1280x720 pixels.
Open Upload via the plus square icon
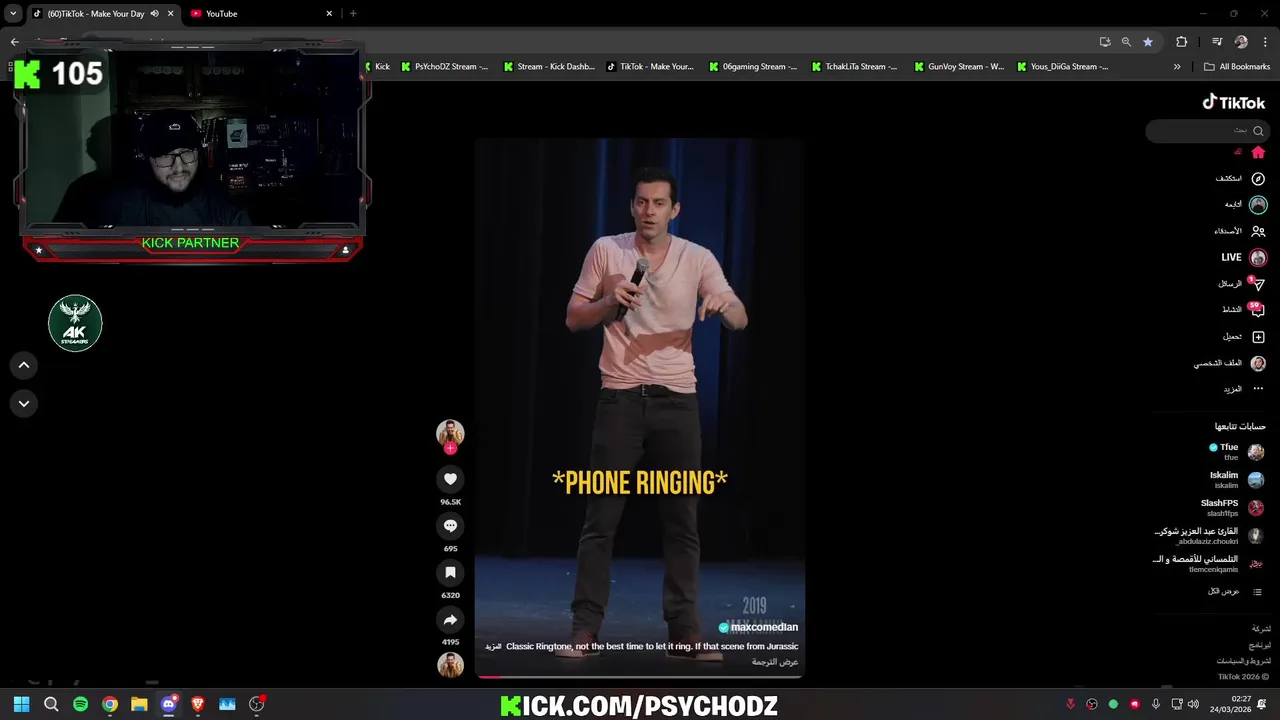[x=1258, y=337]
